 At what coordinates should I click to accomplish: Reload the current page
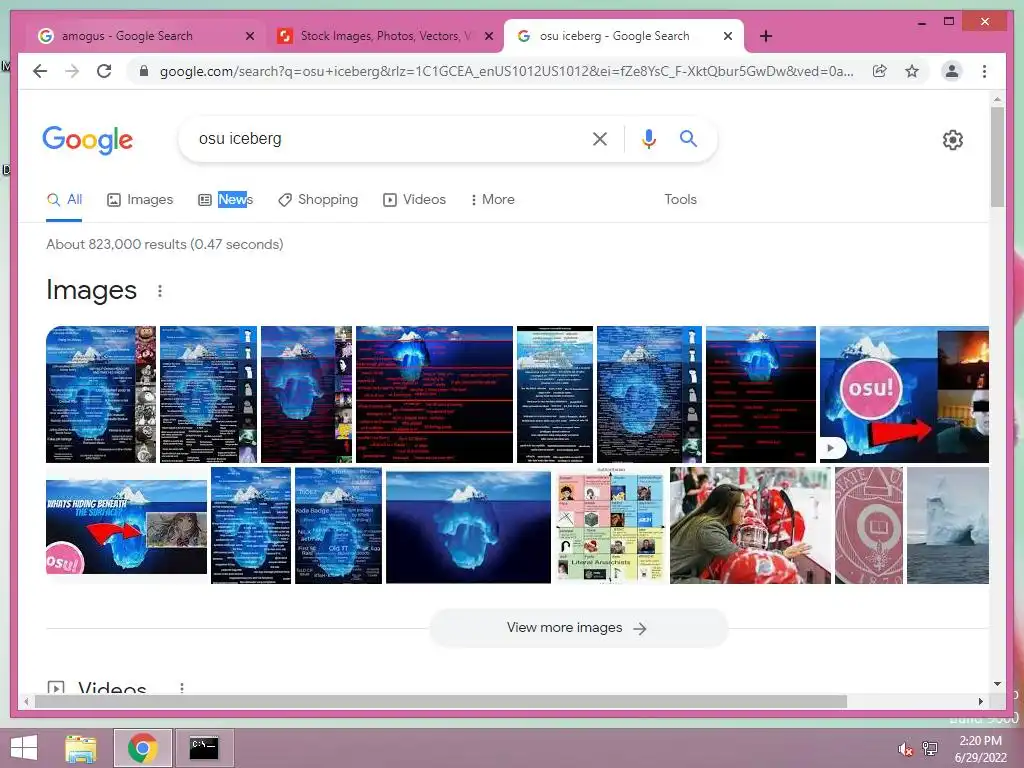[x=104, y=71]
